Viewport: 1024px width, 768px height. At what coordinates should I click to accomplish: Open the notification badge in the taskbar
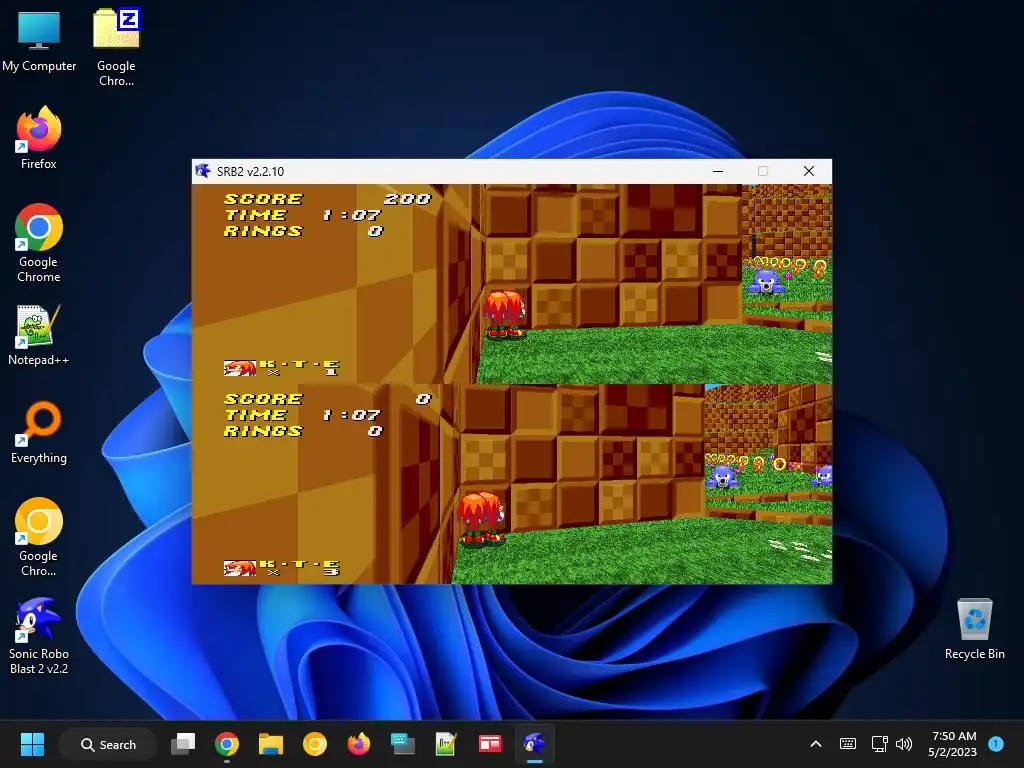click(x=996, y=744)
